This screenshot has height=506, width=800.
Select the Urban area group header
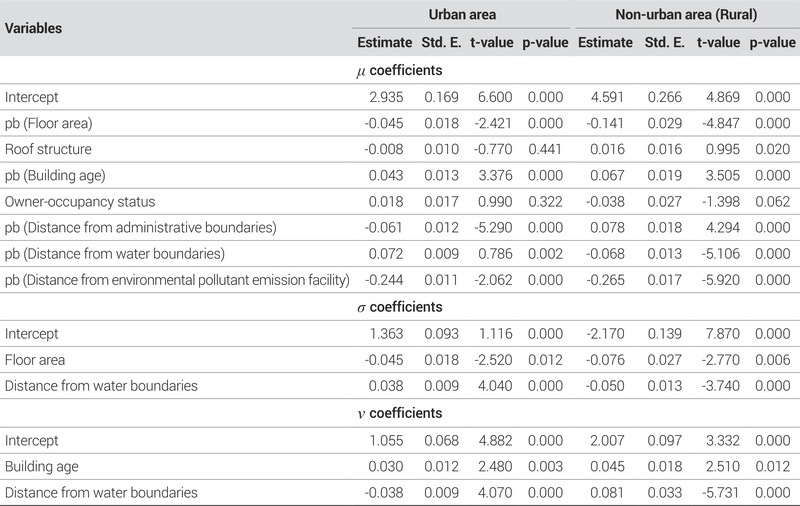(x=462, y=16)
